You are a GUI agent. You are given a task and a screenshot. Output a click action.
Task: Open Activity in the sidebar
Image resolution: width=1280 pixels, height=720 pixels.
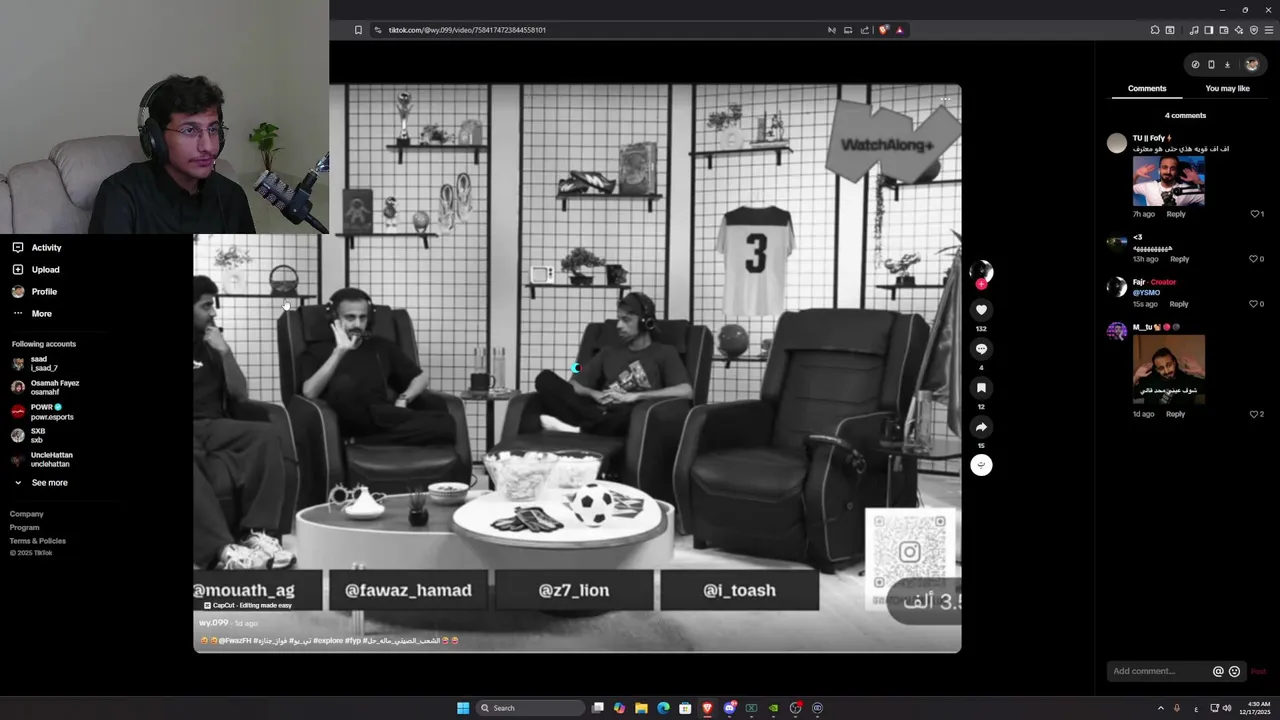click(37, 248)
